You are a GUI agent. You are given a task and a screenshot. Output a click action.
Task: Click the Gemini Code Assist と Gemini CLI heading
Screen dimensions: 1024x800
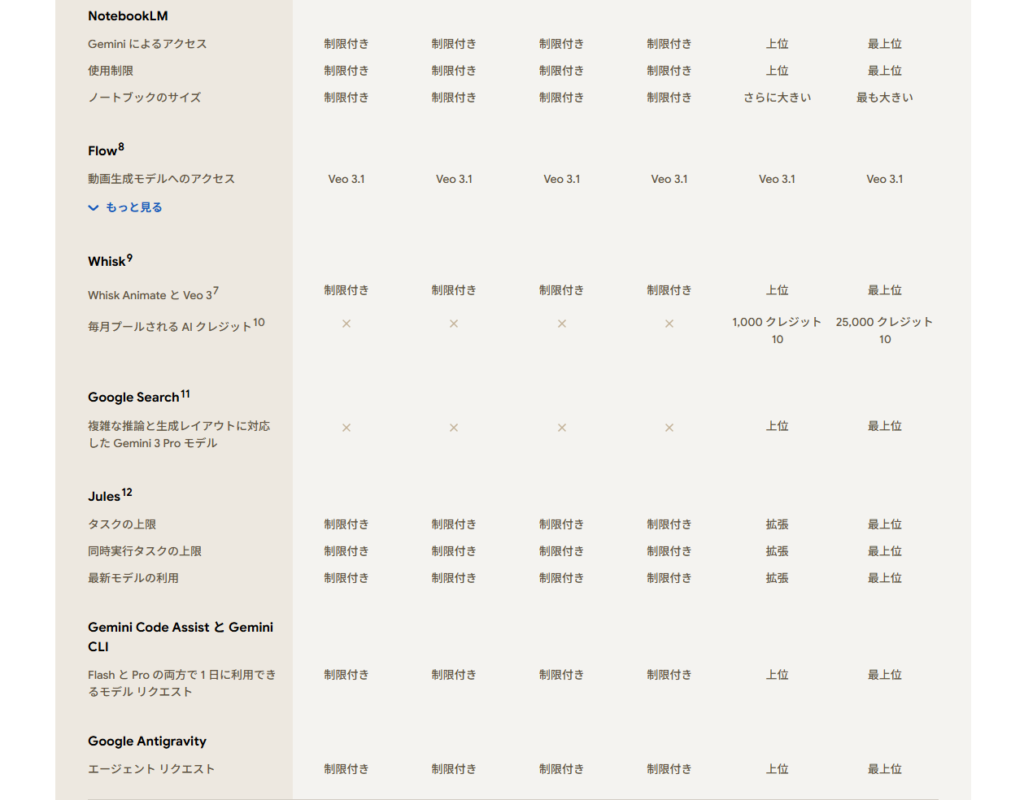pyautogui.click(x=180, y=637)
